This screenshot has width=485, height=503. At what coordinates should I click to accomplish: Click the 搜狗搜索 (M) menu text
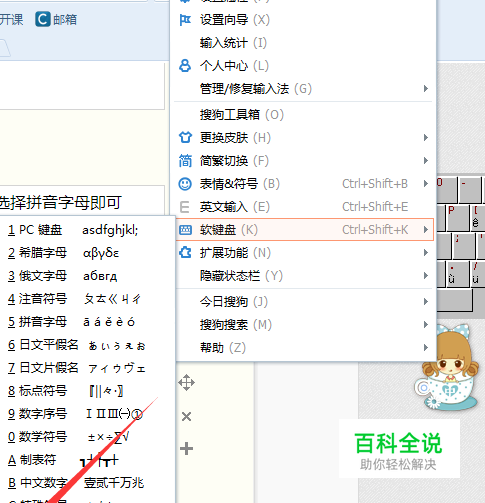point(236,325)
